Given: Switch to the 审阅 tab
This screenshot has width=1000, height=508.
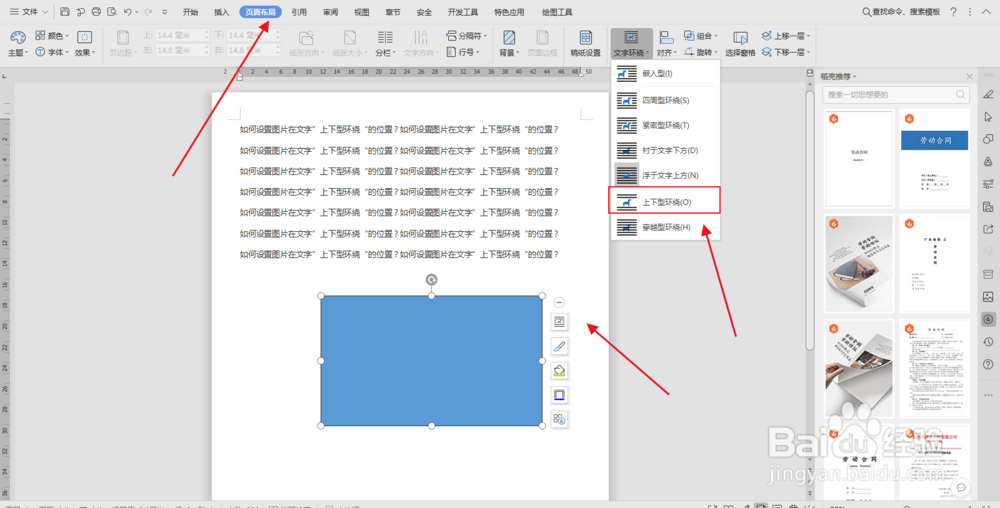Looking at the screenshot, I should pos(330,11).
